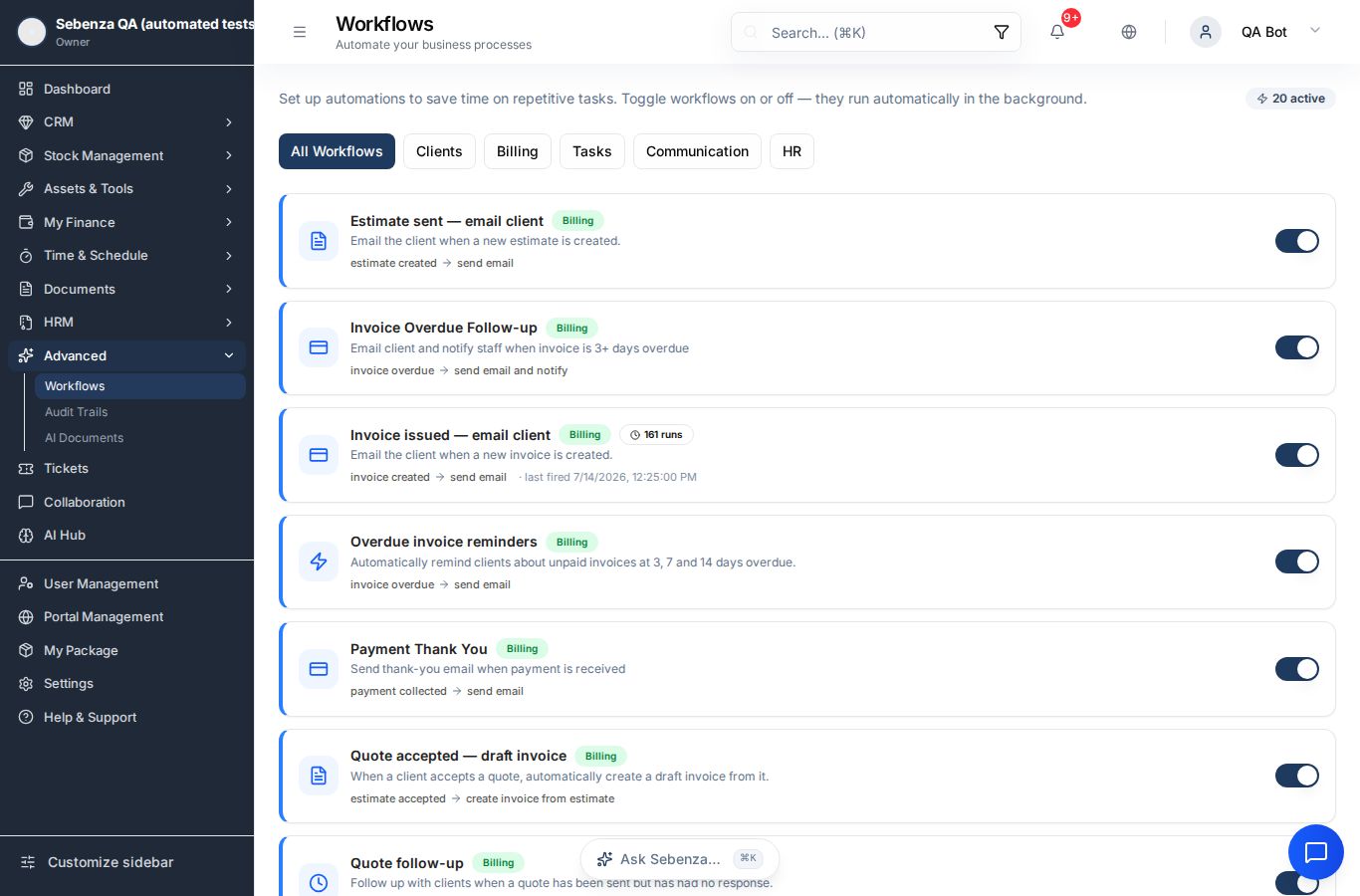
Task: Expand HRM submenu chevron
Action: coord(229,322)
